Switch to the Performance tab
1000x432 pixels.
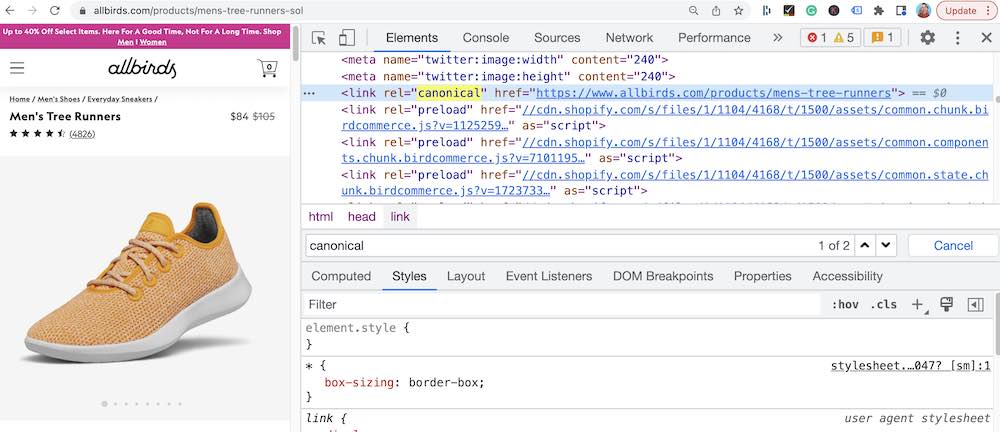click(x=714, y=38)
